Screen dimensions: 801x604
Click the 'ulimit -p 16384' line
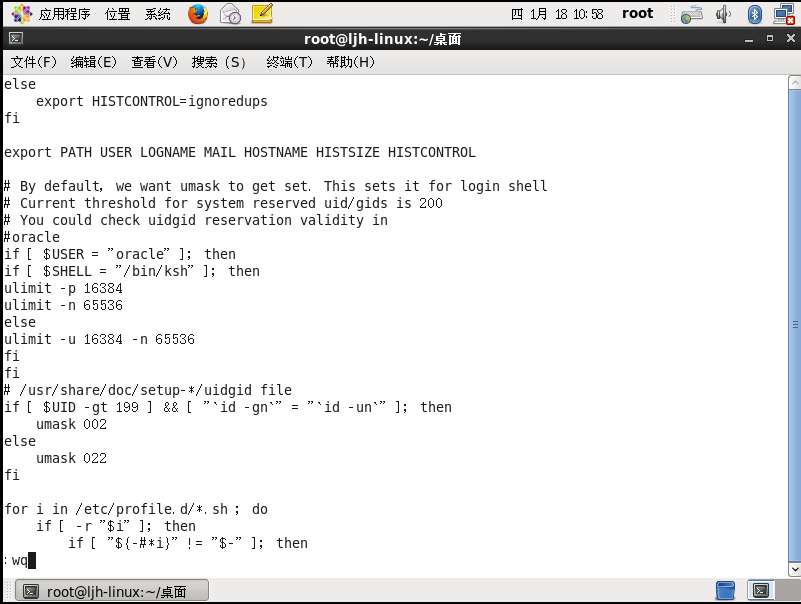point(63,288)
